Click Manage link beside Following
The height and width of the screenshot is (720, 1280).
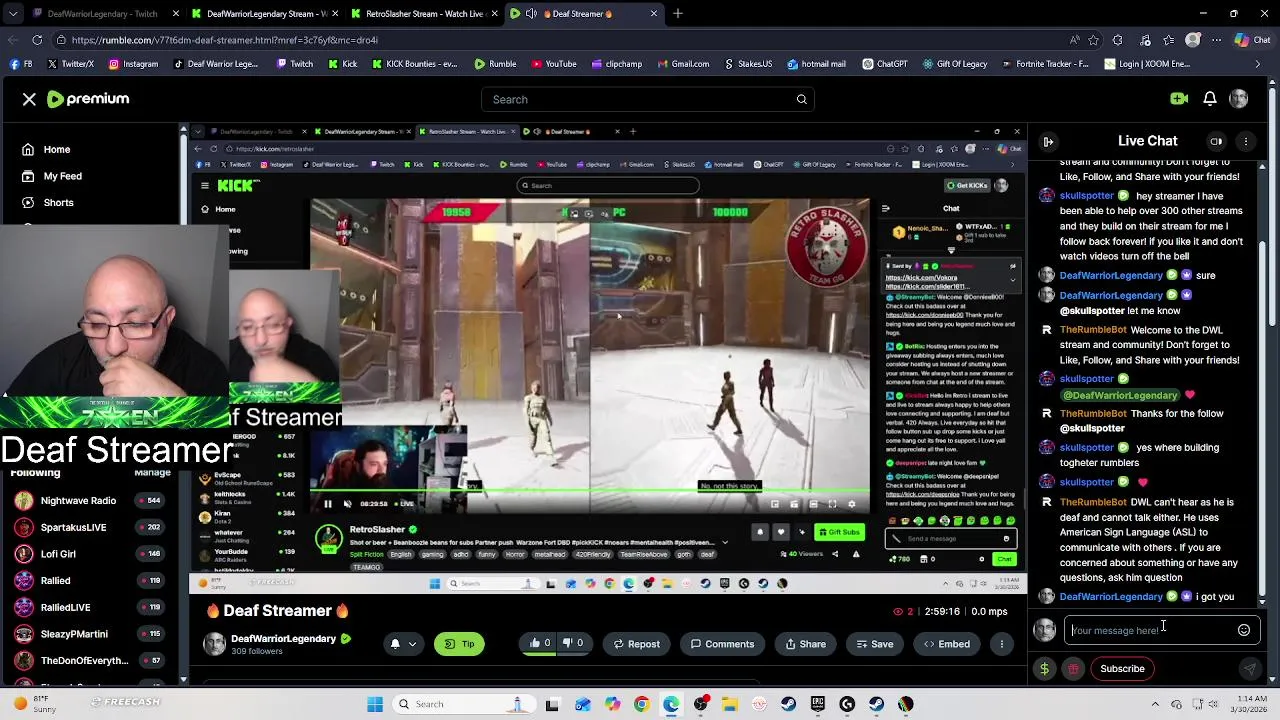(x=153, y=472)
